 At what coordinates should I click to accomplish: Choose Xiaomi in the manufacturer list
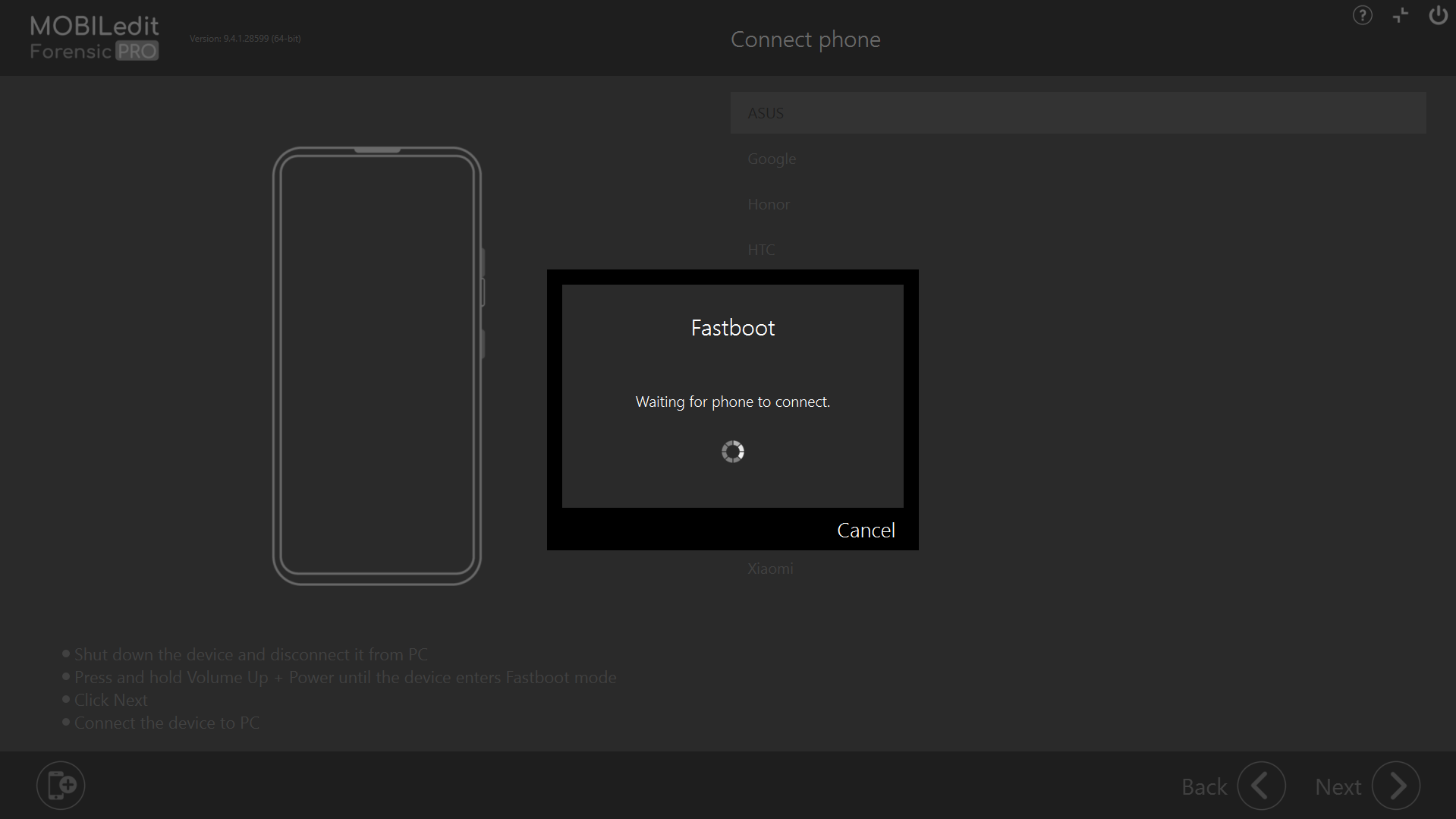tap(770, 569)
